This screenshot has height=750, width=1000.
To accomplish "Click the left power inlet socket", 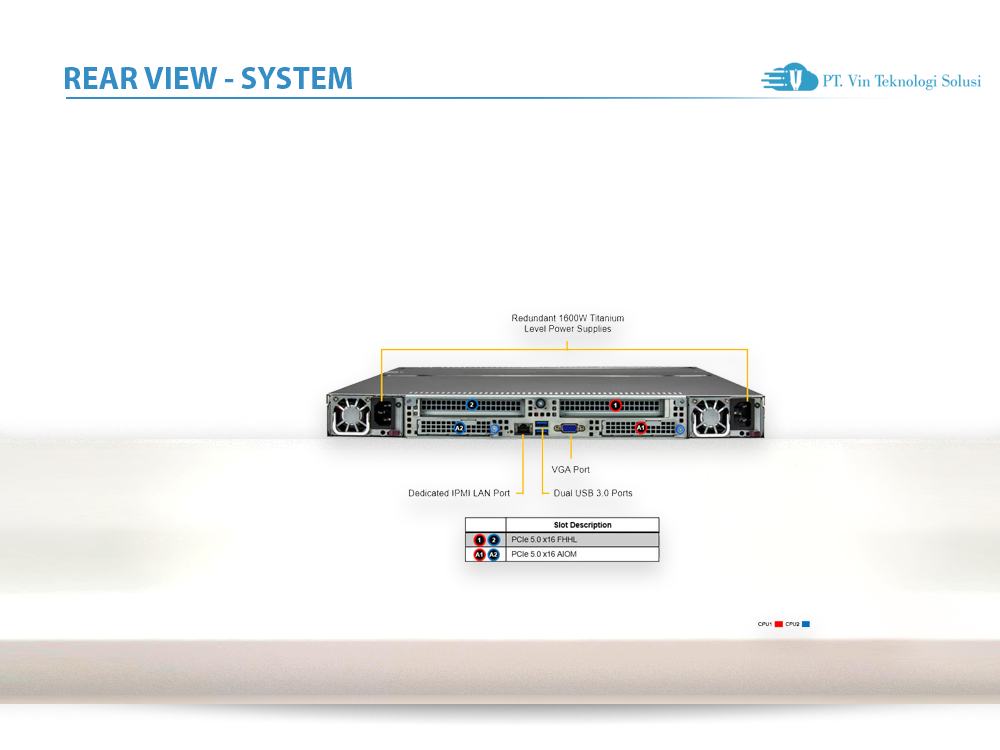I will (x=384, y=415).
